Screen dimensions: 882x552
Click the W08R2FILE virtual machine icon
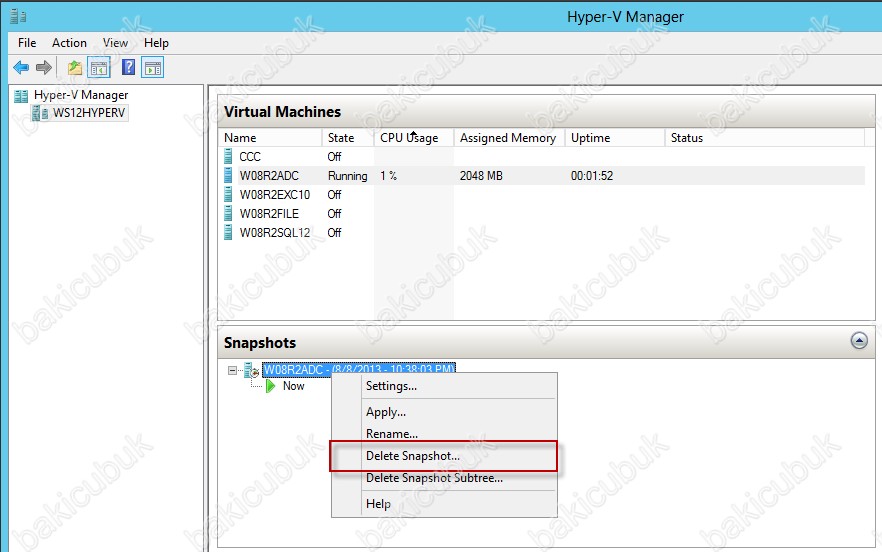[228, 213]
